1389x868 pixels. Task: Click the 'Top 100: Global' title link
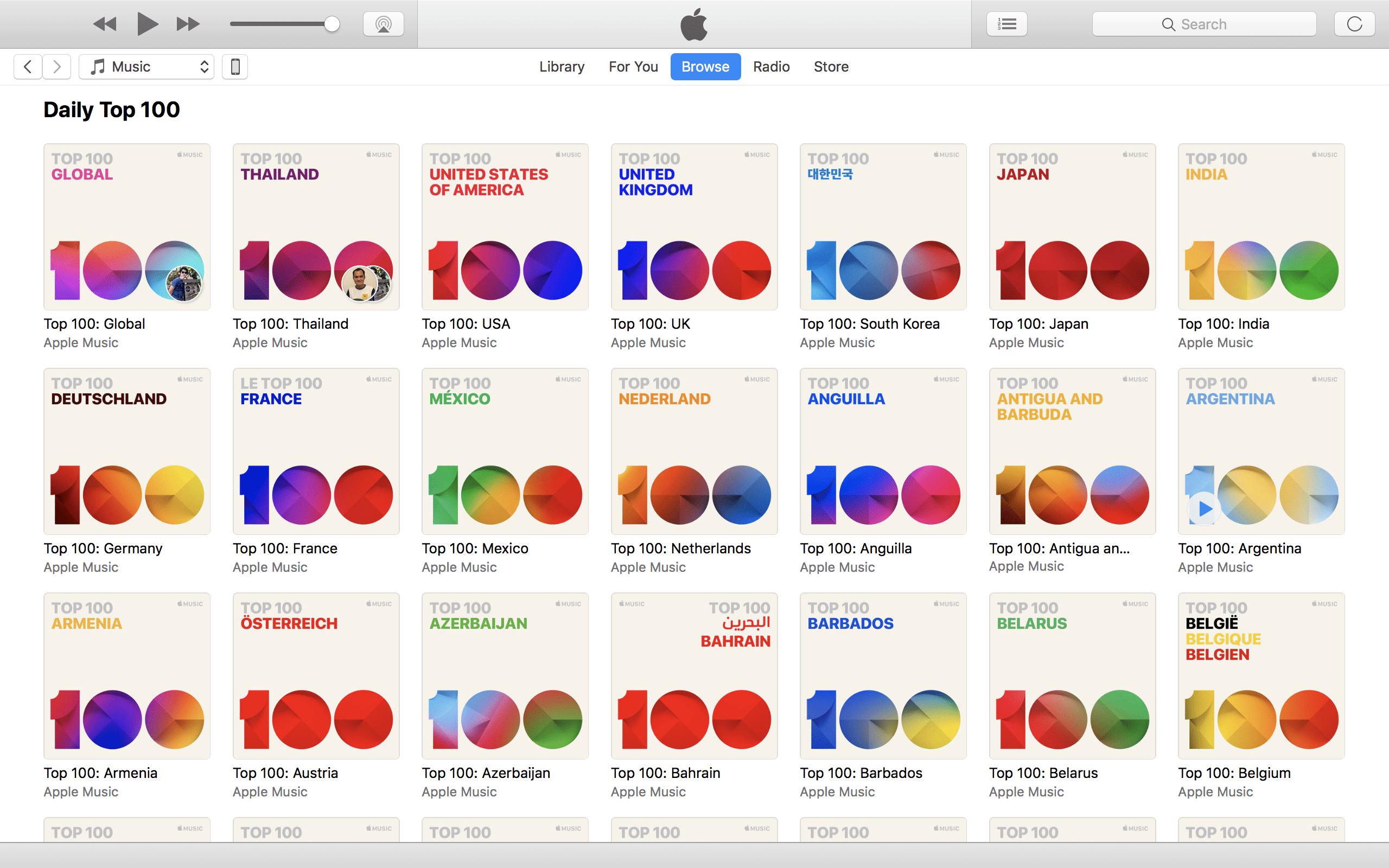(94, 324)
